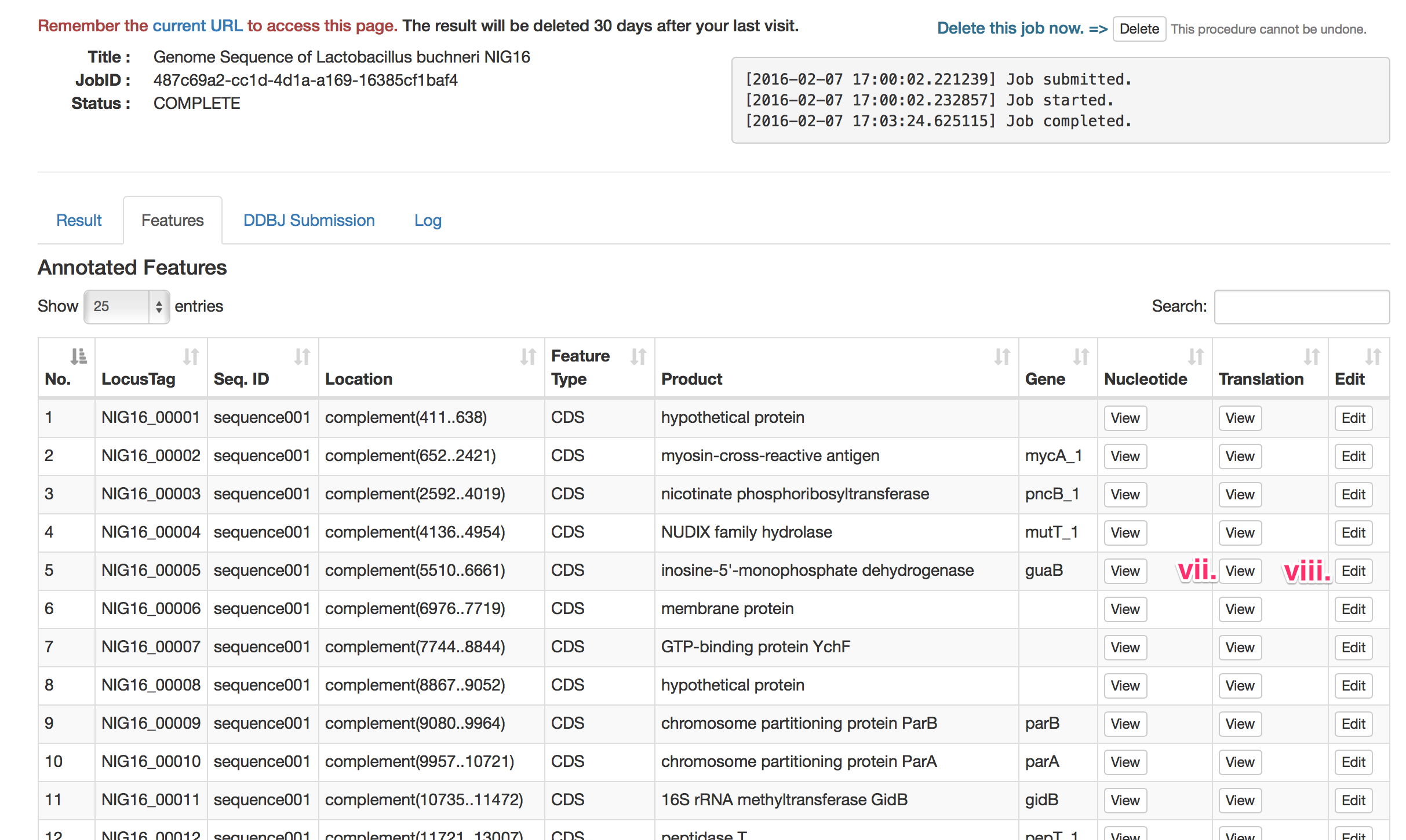The width and height of the screenshot is (1406, 840).
Task: Click Product column sort arrows
Action: tap(1002, 356)
